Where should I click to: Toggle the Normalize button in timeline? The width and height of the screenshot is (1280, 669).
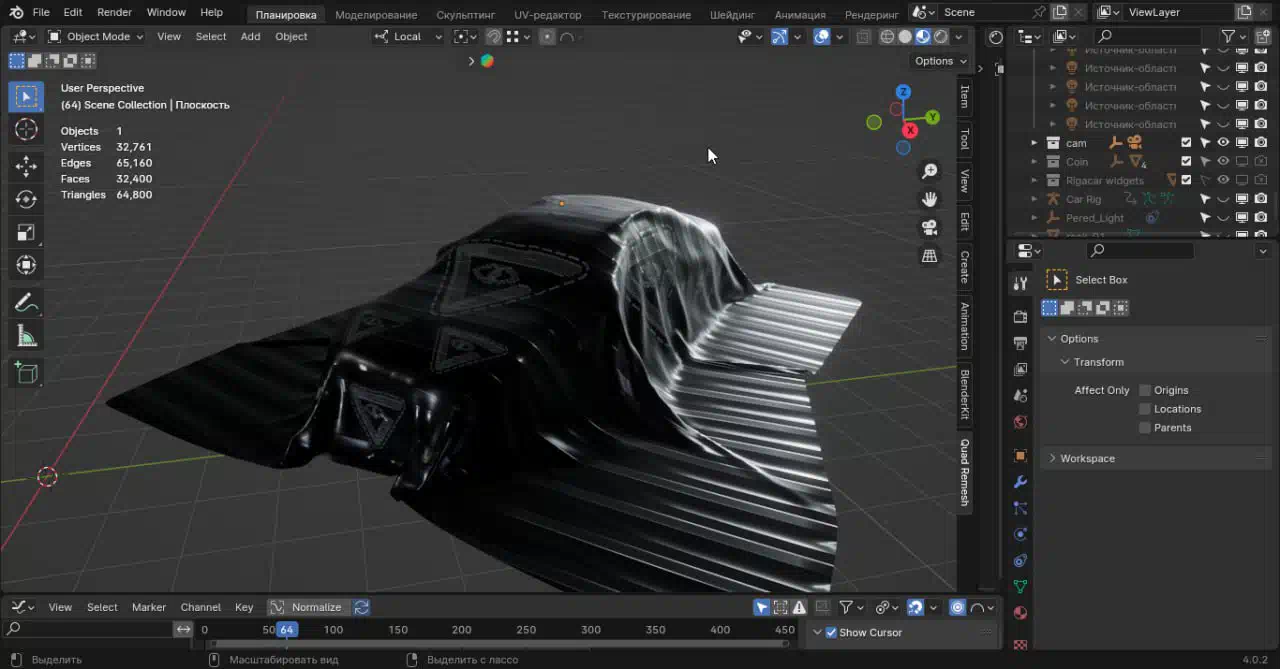tap(308, 607)
